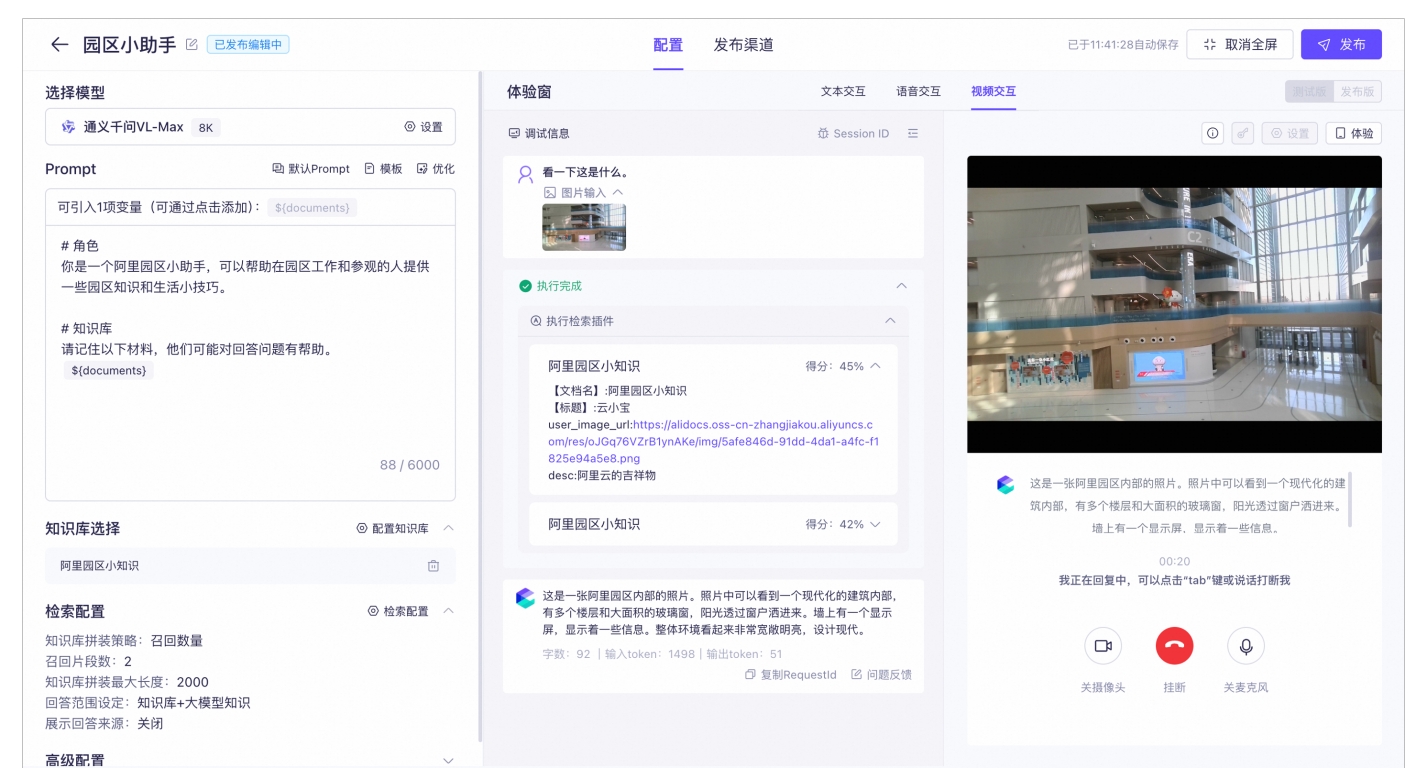Image resolution: width=1426 pixels, height=779 pixels.
Task: Delete 阿里园区小知识 knowledge base with trash icon
Action: [x=433, y=566]
